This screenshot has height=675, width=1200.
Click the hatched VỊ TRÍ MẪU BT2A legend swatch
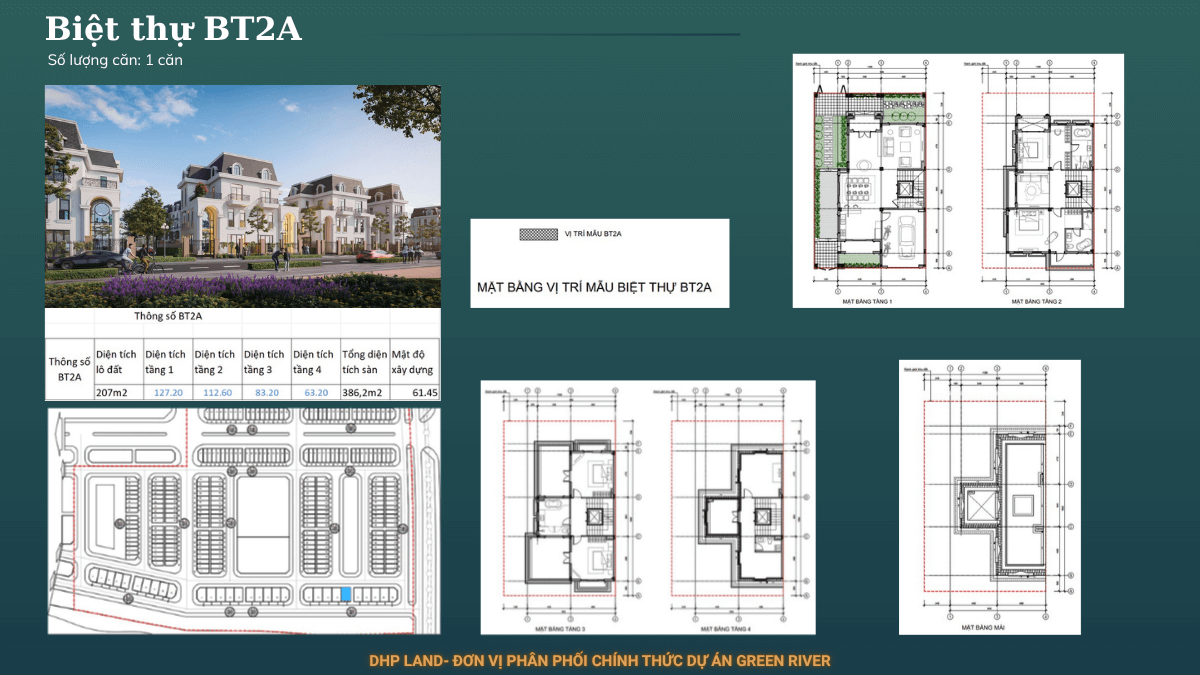tap(538, 234)
